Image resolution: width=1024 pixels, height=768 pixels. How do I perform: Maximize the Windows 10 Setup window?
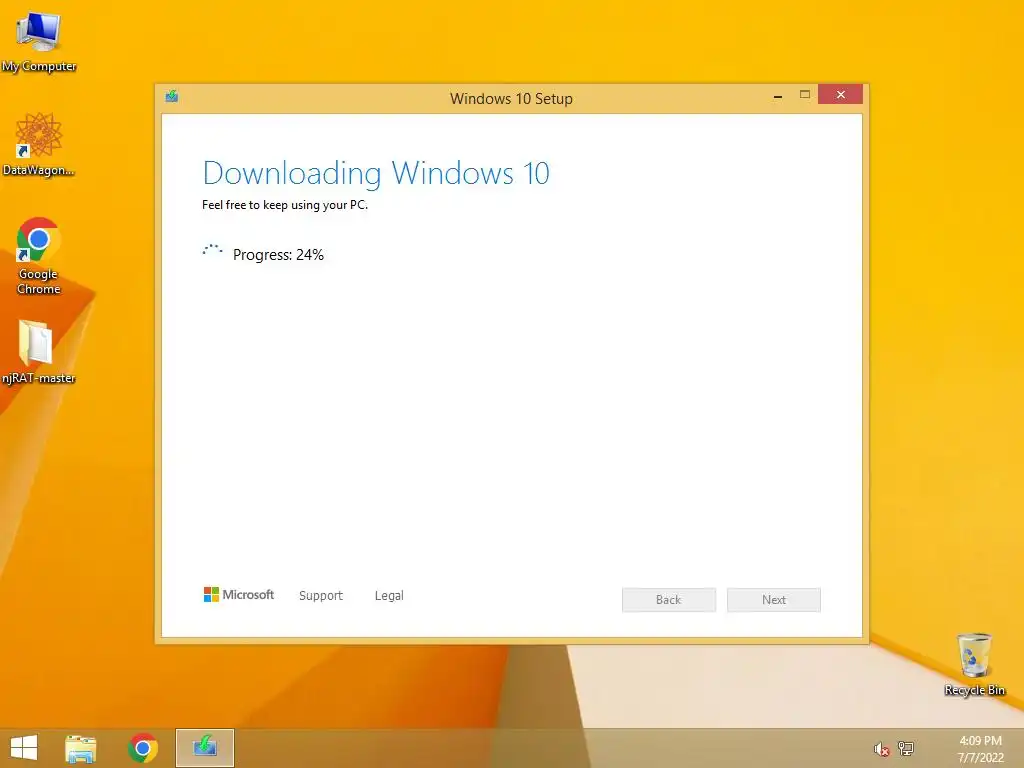[x=805, y=95]
